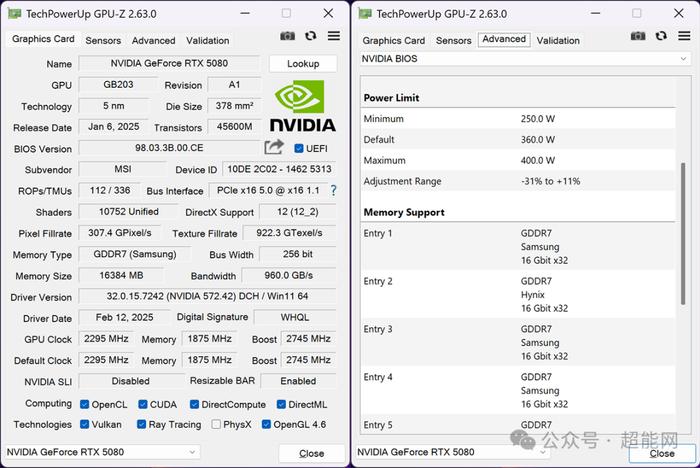Viewport: 700px width, 468px height.
Task: Switch to Advanced tab in left window
Action: 154,41
